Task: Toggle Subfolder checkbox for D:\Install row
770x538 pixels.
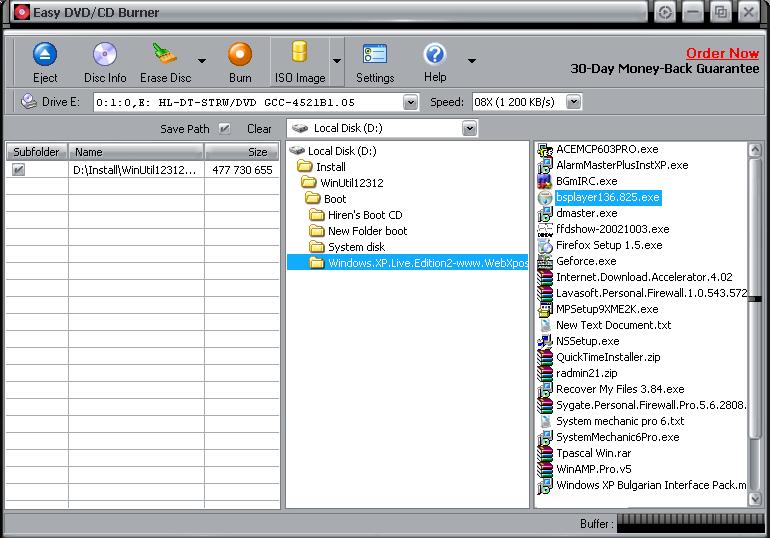Action: pos(18,170)
